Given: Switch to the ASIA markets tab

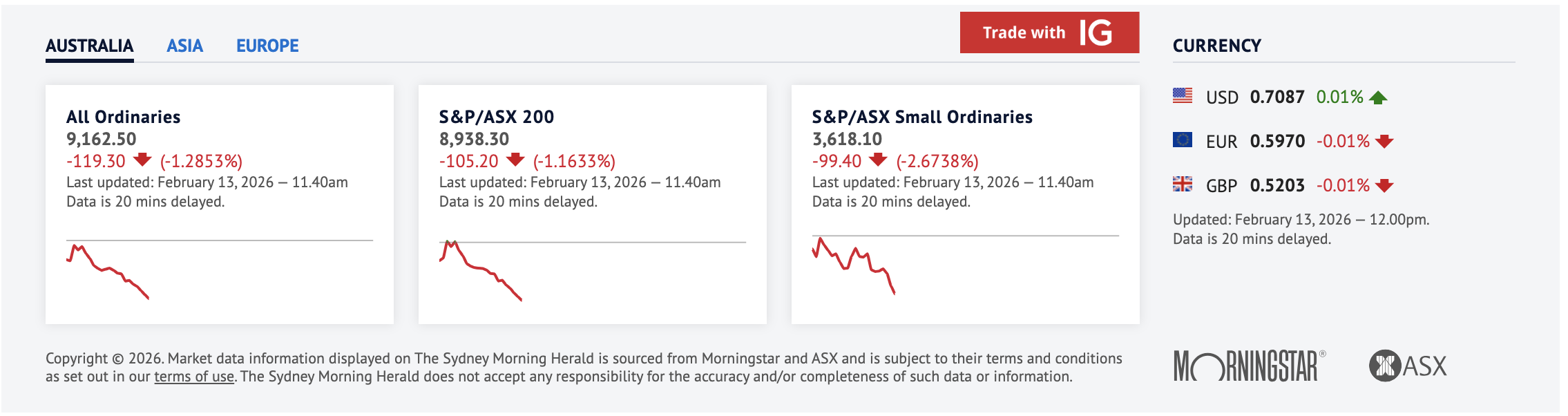Looking at the screenshot, I should point(184,46).
